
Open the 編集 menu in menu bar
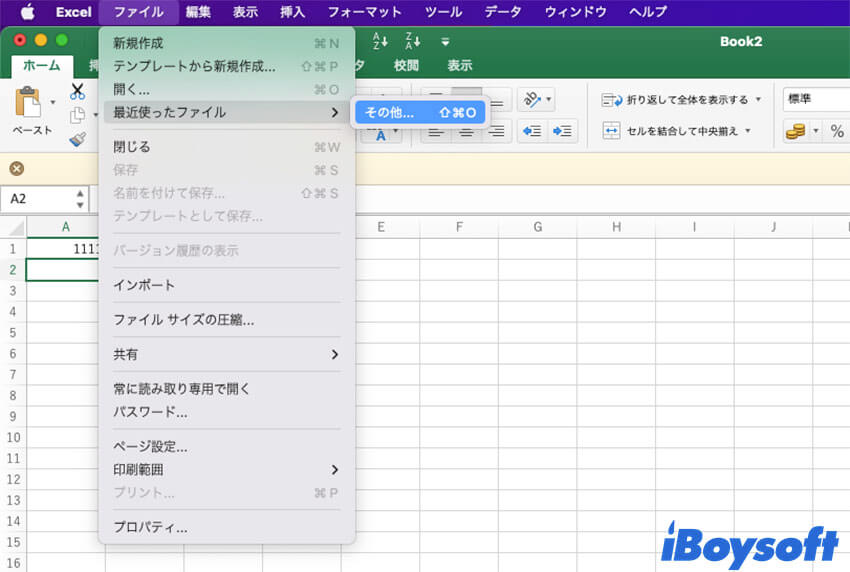tap(198, 12)
